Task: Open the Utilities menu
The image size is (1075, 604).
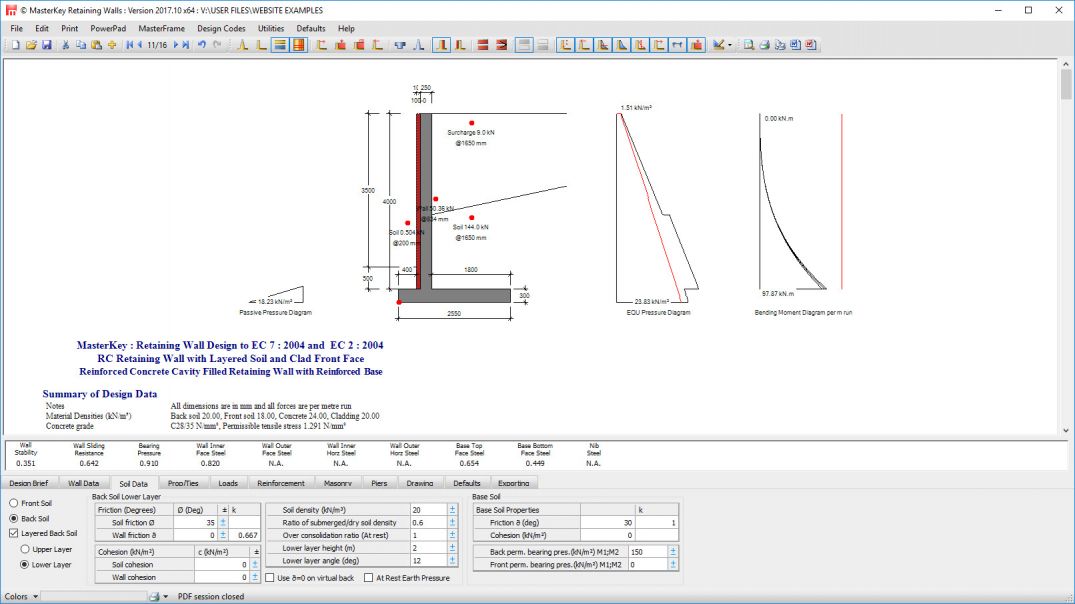Action: pyautogui.click(x=271, y=29)
